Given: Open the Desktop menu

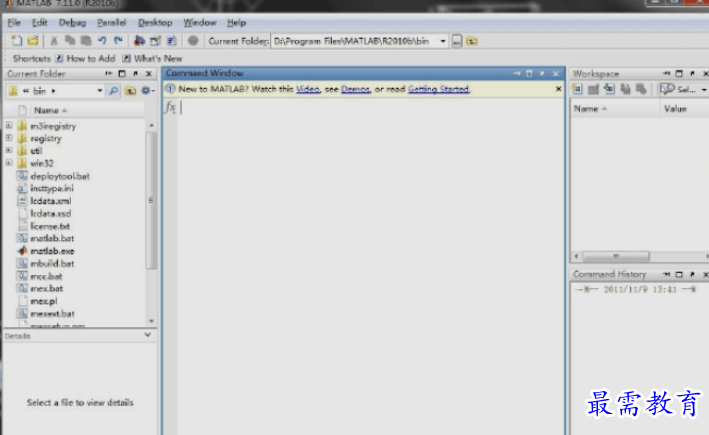Looking at the screenshot, I should [x=155, y=23].
